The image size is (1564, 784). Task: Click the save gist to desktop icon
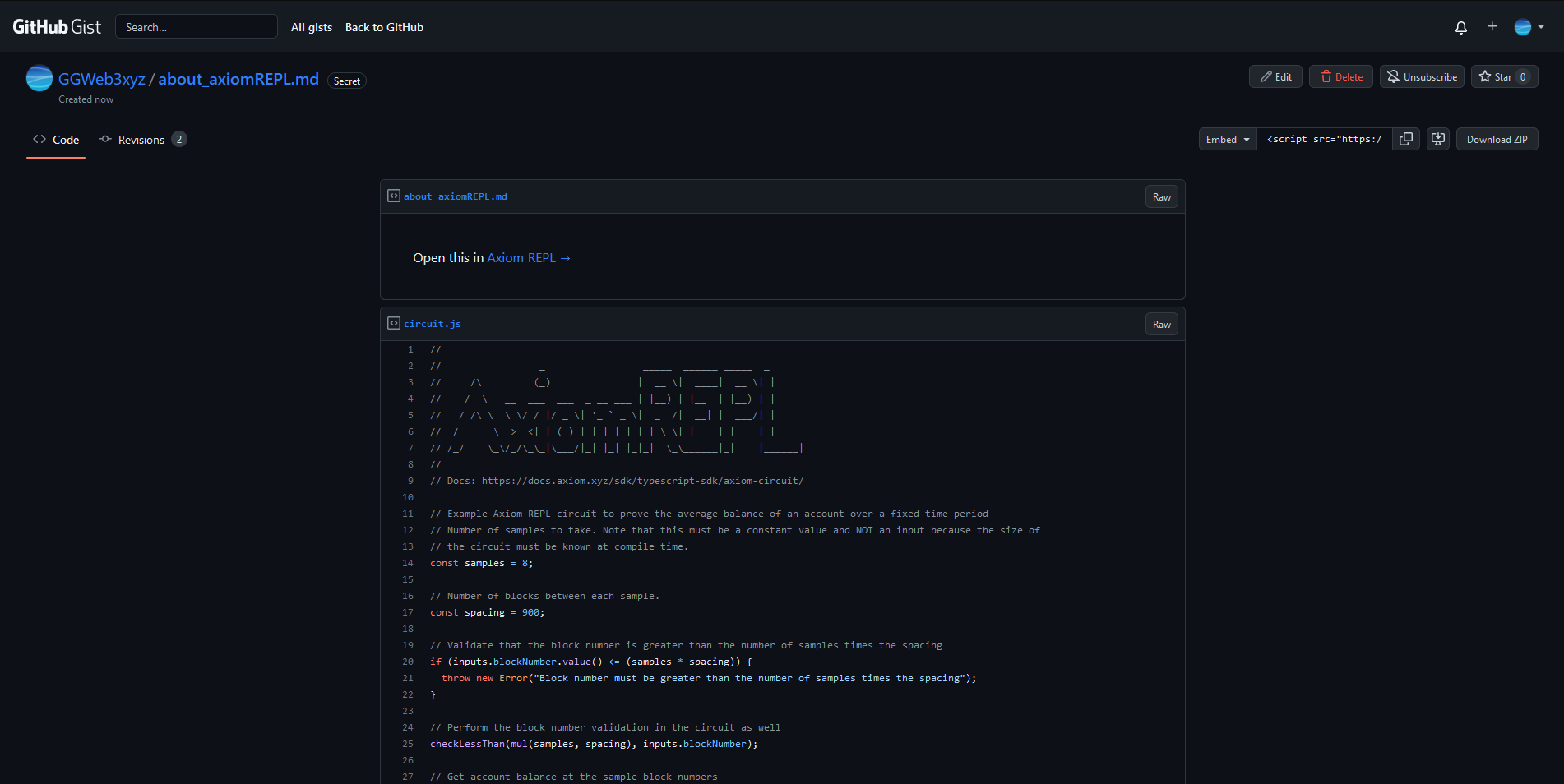1438,139
